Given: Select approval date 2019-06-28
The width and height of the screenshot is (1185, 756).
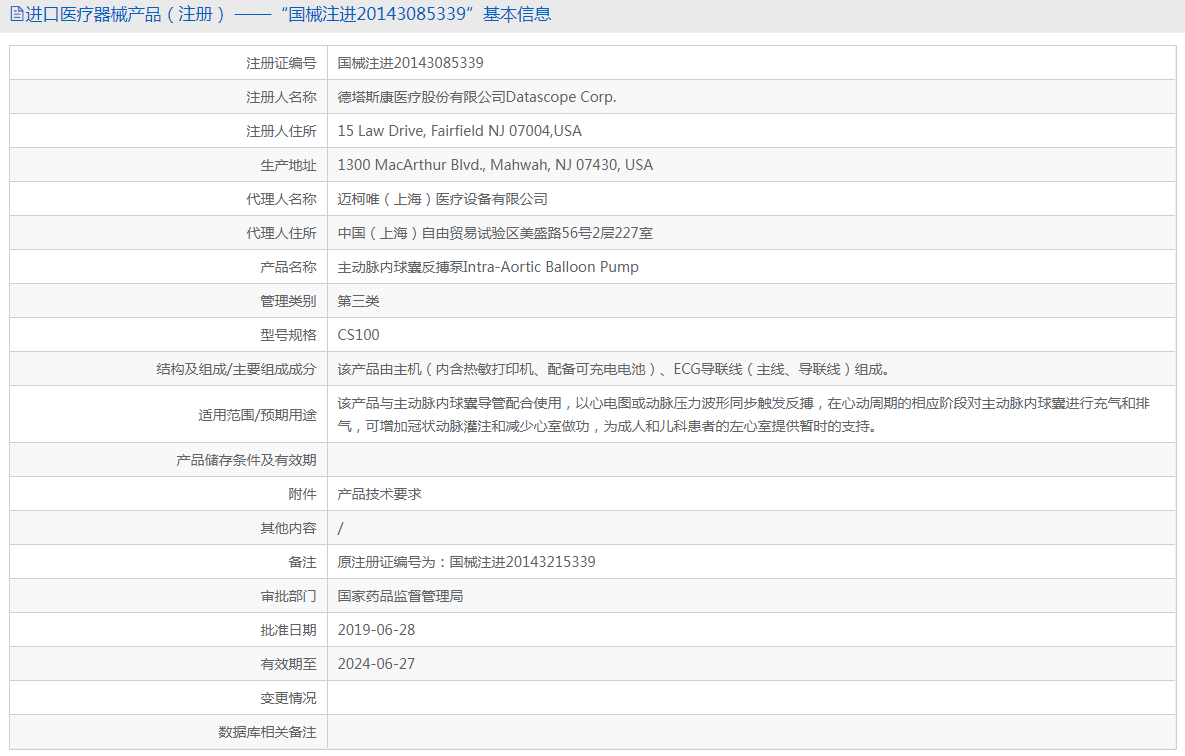Looking at the screenshot, I should (x=376, y=631).
